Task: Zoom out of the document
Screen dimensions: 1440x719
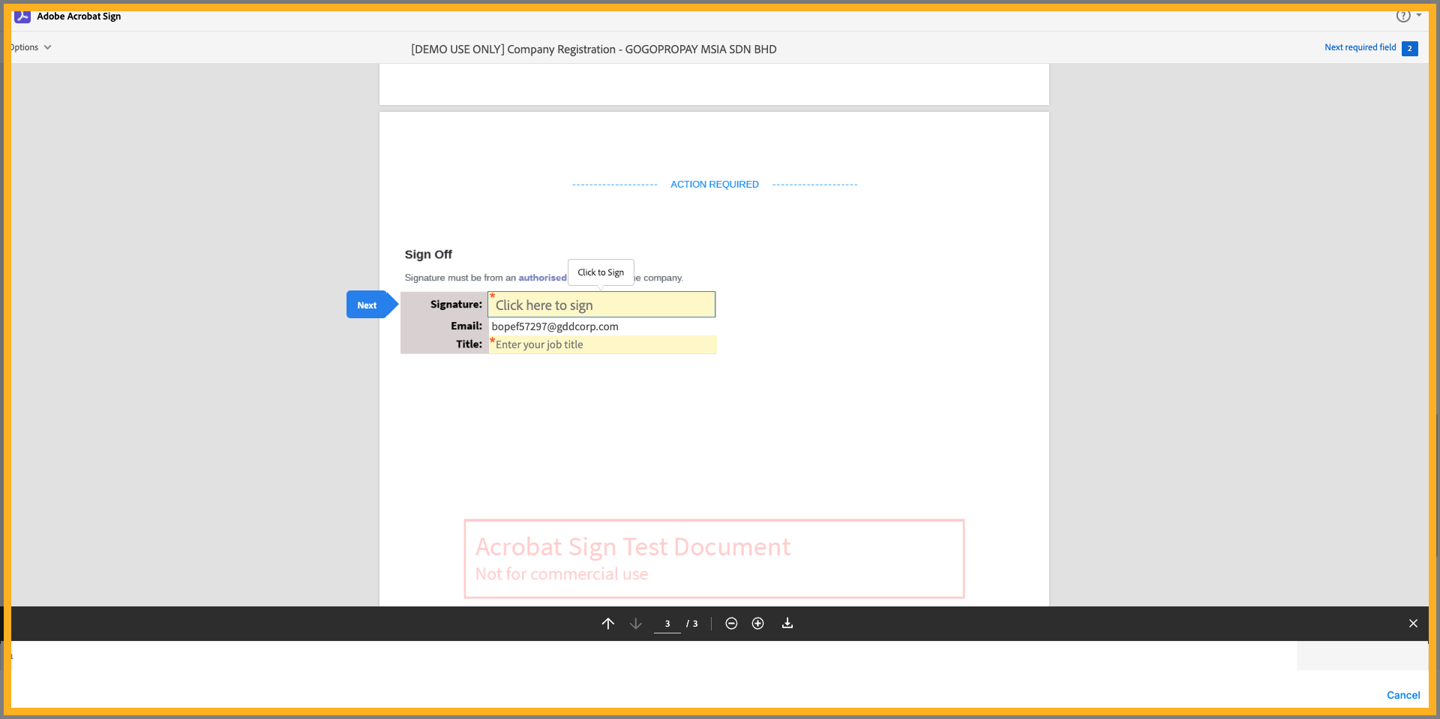Action: coord(731,623)
